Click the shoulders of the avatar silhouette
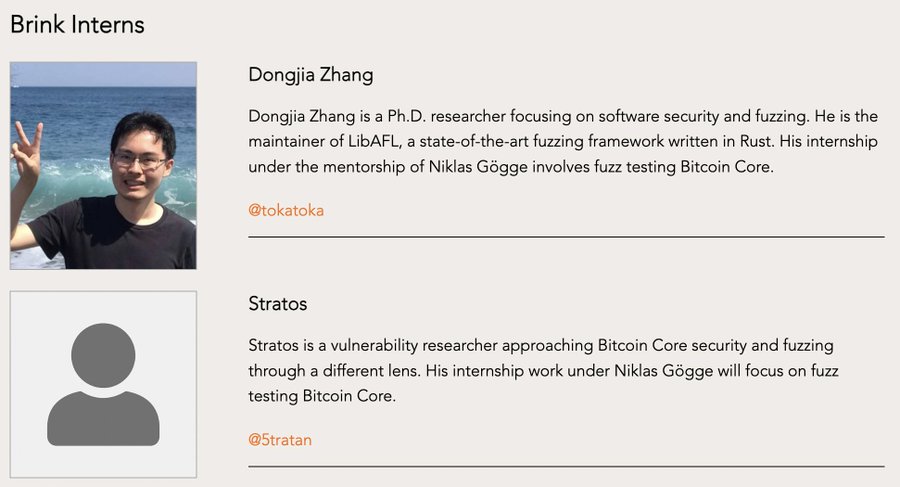 (103, 419)
